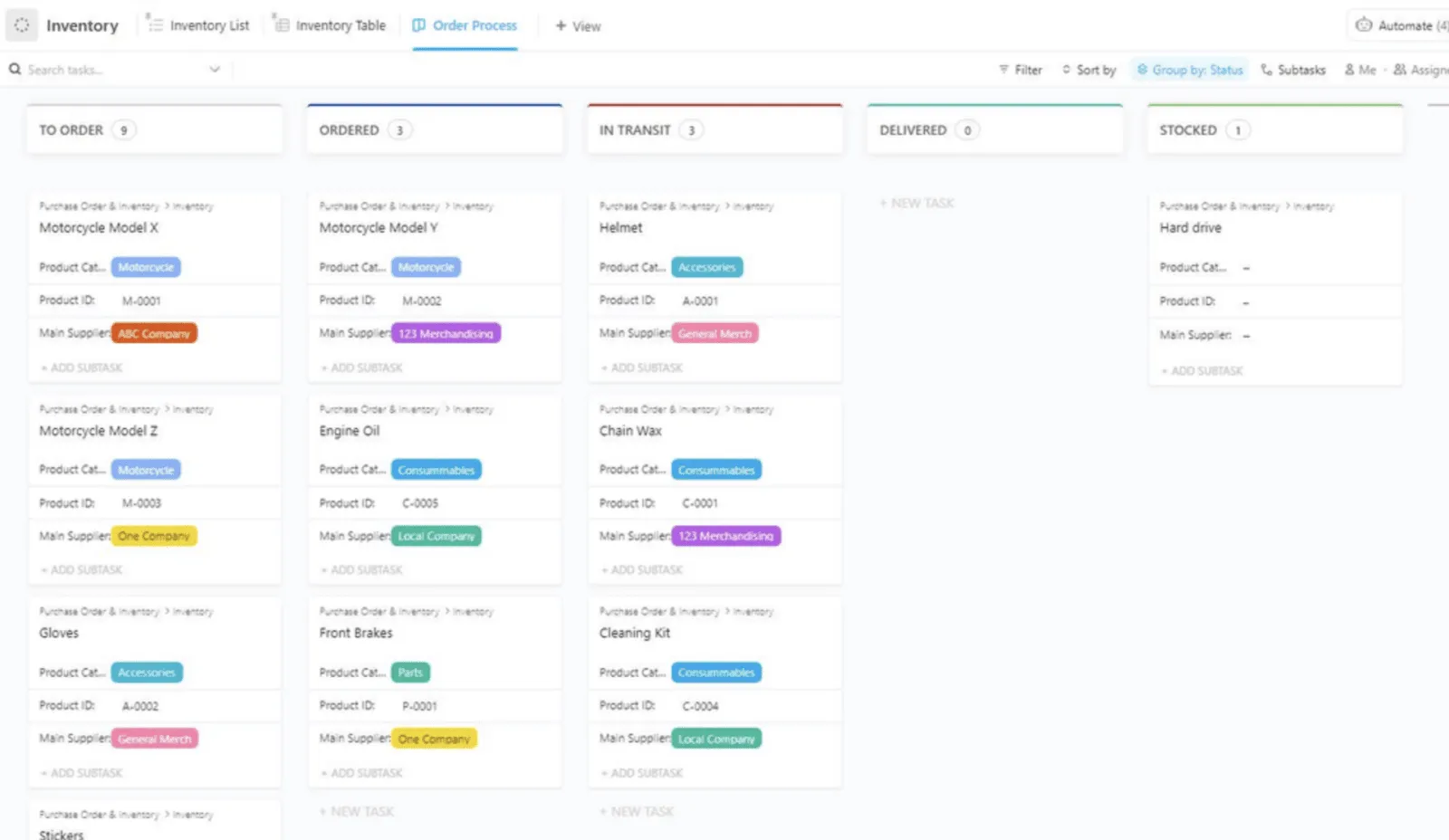Add subtask to Engine Oil card
Viewport: 1449px width, 840px height.
point(361,570)
